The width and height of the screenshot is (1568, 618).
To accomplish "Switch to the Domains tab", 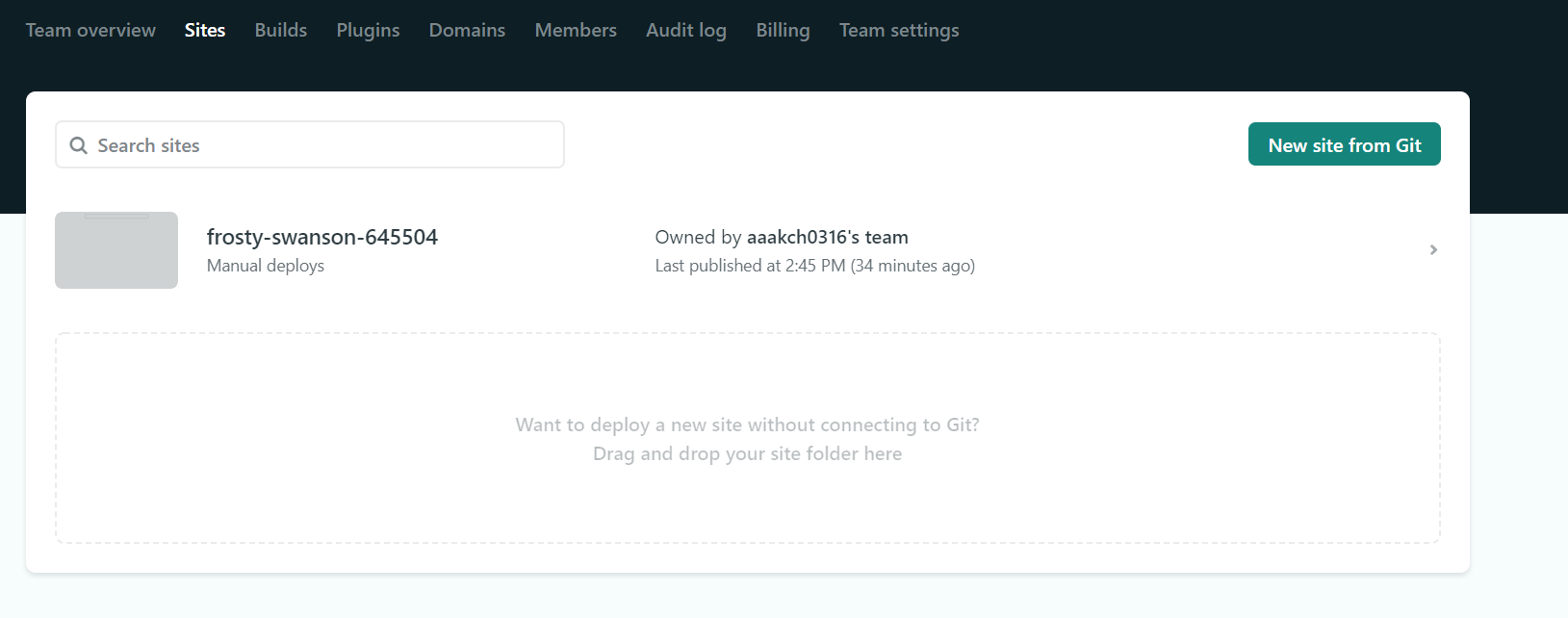I will pyautogui.click(x=467, y=30).
